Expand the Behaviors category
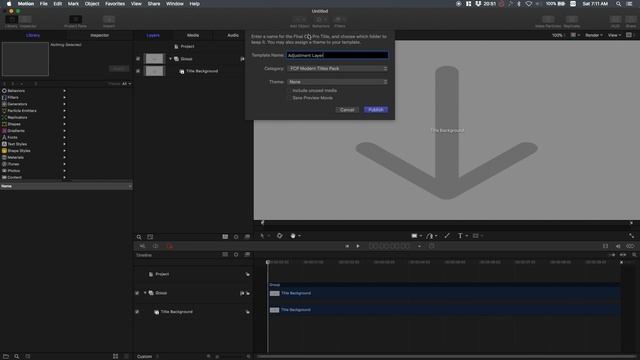 pyautogui.click(x=64, y=91)
